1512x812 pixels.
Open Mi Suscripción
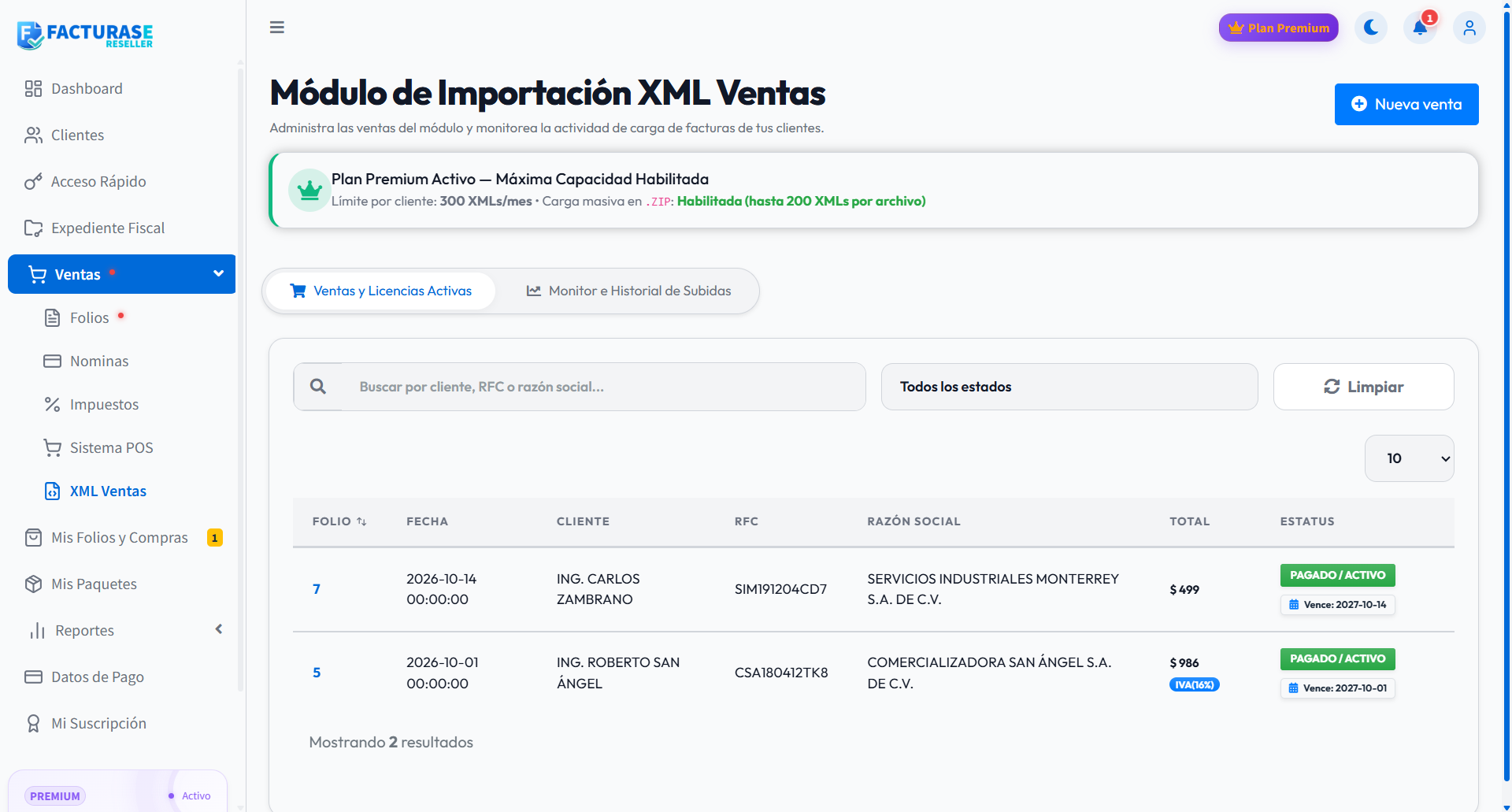(121, 723)
